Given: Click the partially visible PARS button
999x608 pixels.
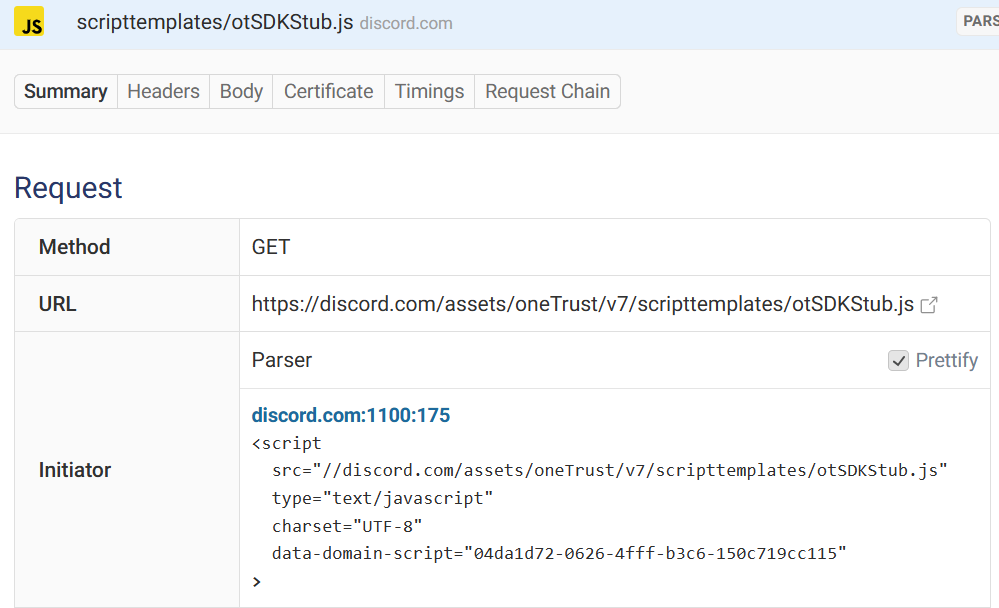Looking at the screenshot, I should (978, 21).
